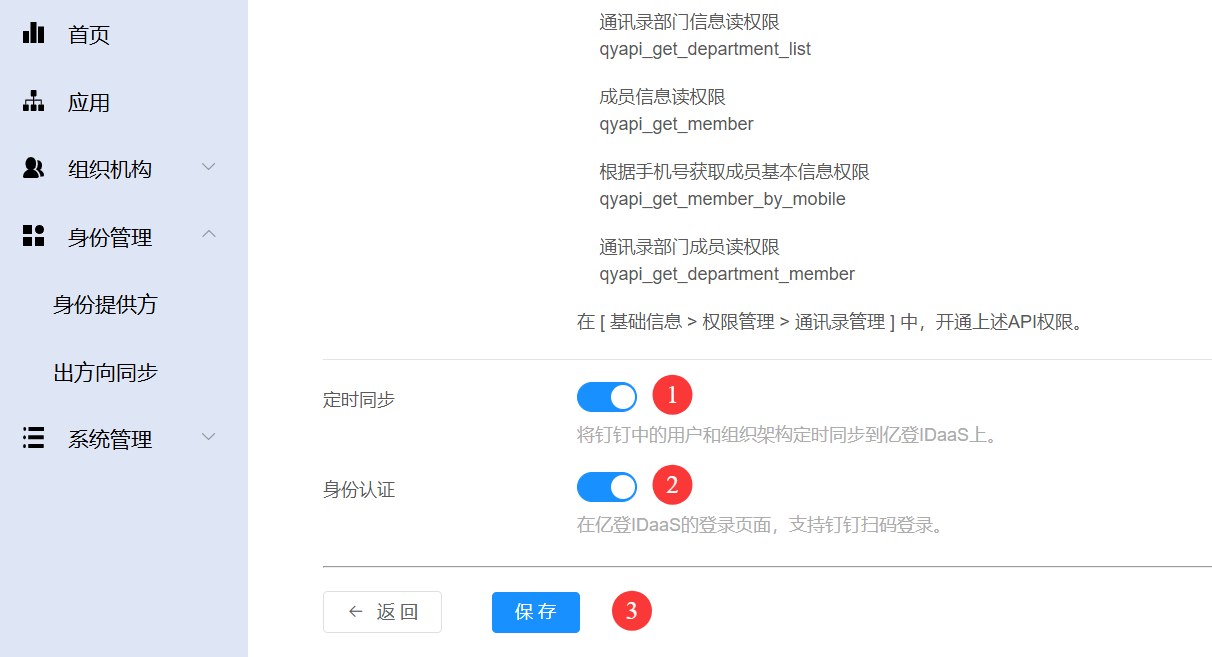Click the 首页 bar chart icon
This screenshot has height=657, width=1212.
tap(33, 33)
